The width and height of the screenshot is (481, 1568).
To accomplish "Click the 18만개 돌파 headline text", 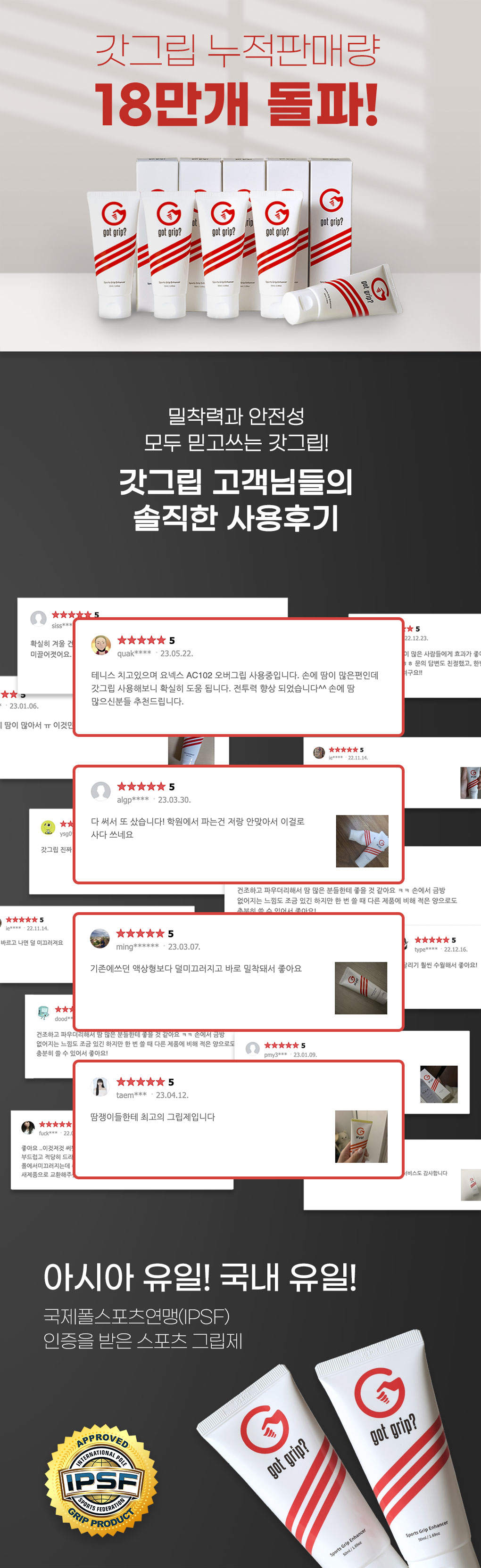I will (x=237, y=104).
